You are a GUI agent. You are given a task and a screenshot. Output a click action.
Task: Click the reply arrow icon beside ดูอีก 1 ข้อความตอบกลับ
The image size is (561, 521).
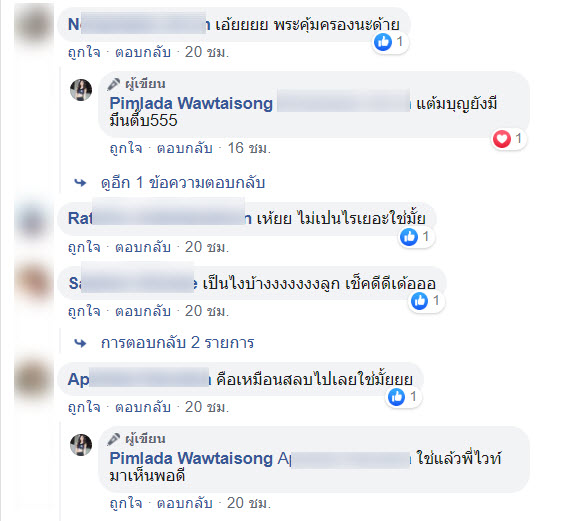(x=80, y=183)
